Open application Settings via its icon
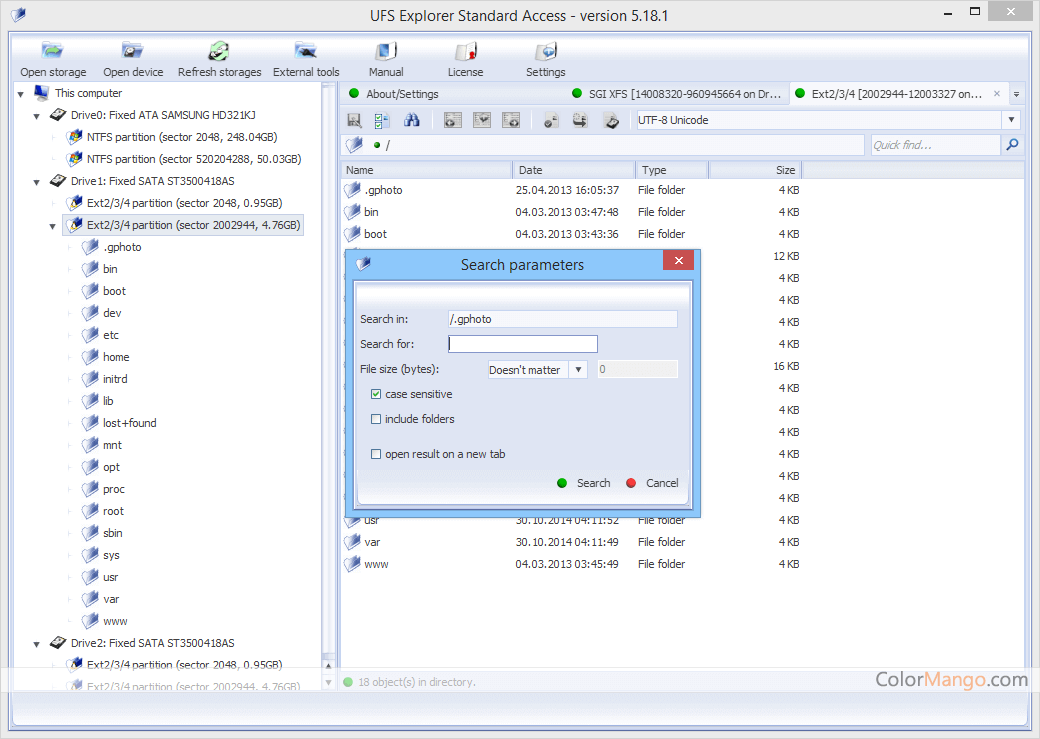The width and height of the screenshot is (1040, 739). (x=545, y=57)
